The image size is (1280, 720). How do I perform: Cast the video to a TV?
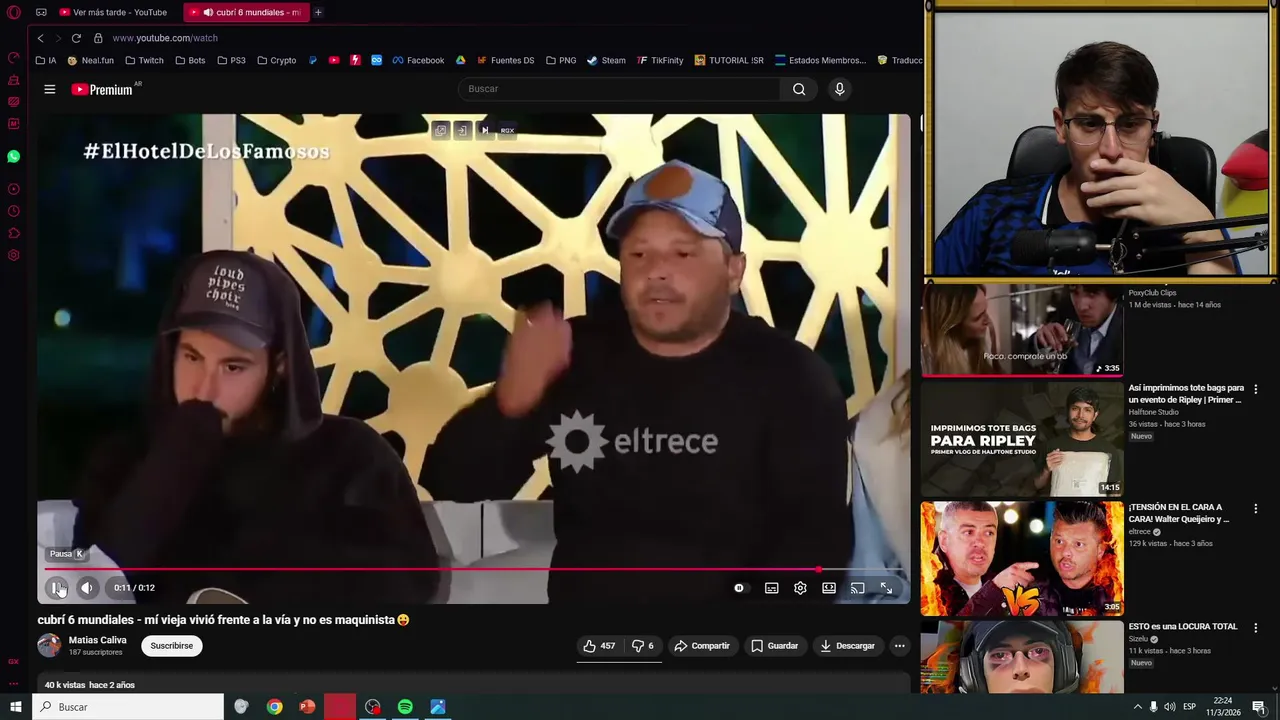point(857,588)
